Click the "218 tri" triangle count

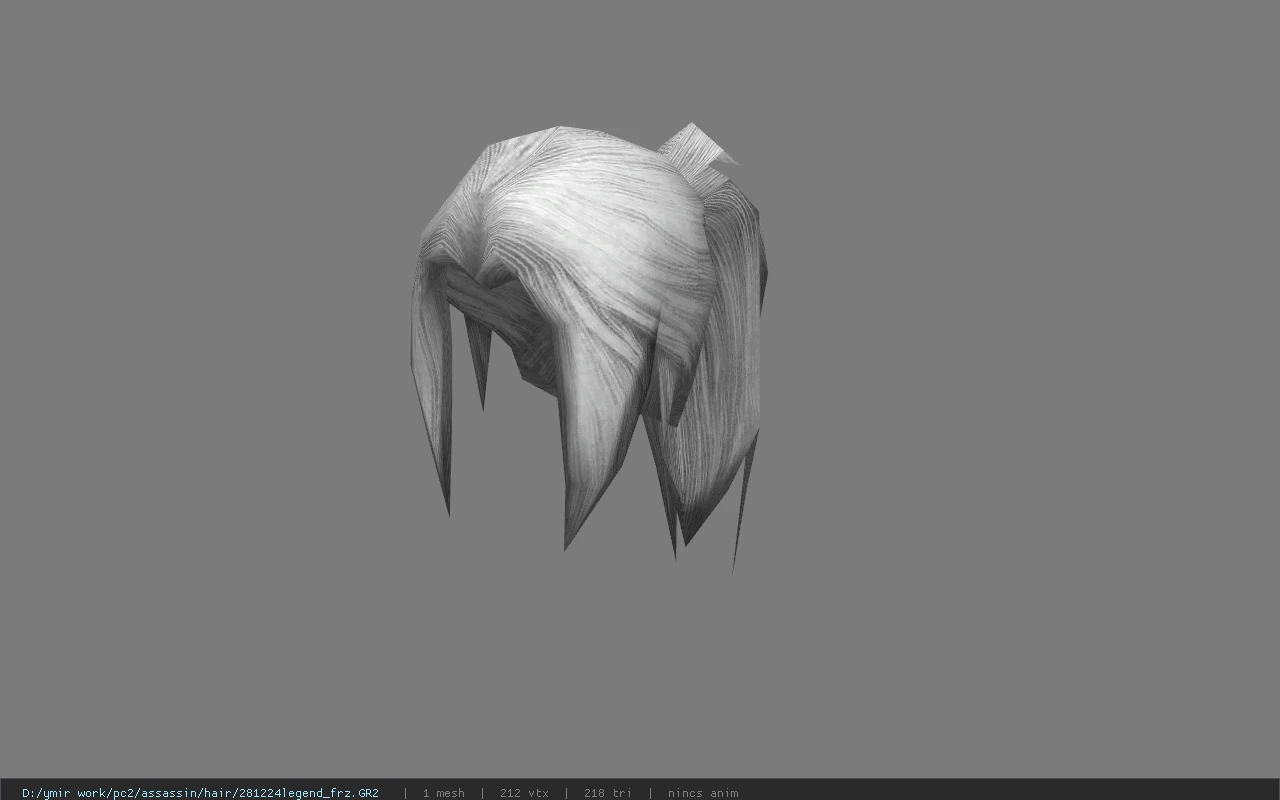coord(607,793)
